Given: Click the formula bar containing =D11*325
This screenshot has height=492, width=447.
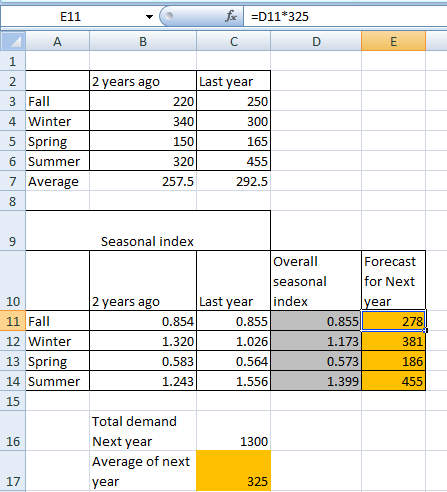Looking at the screenshot, I should [345, 16].
